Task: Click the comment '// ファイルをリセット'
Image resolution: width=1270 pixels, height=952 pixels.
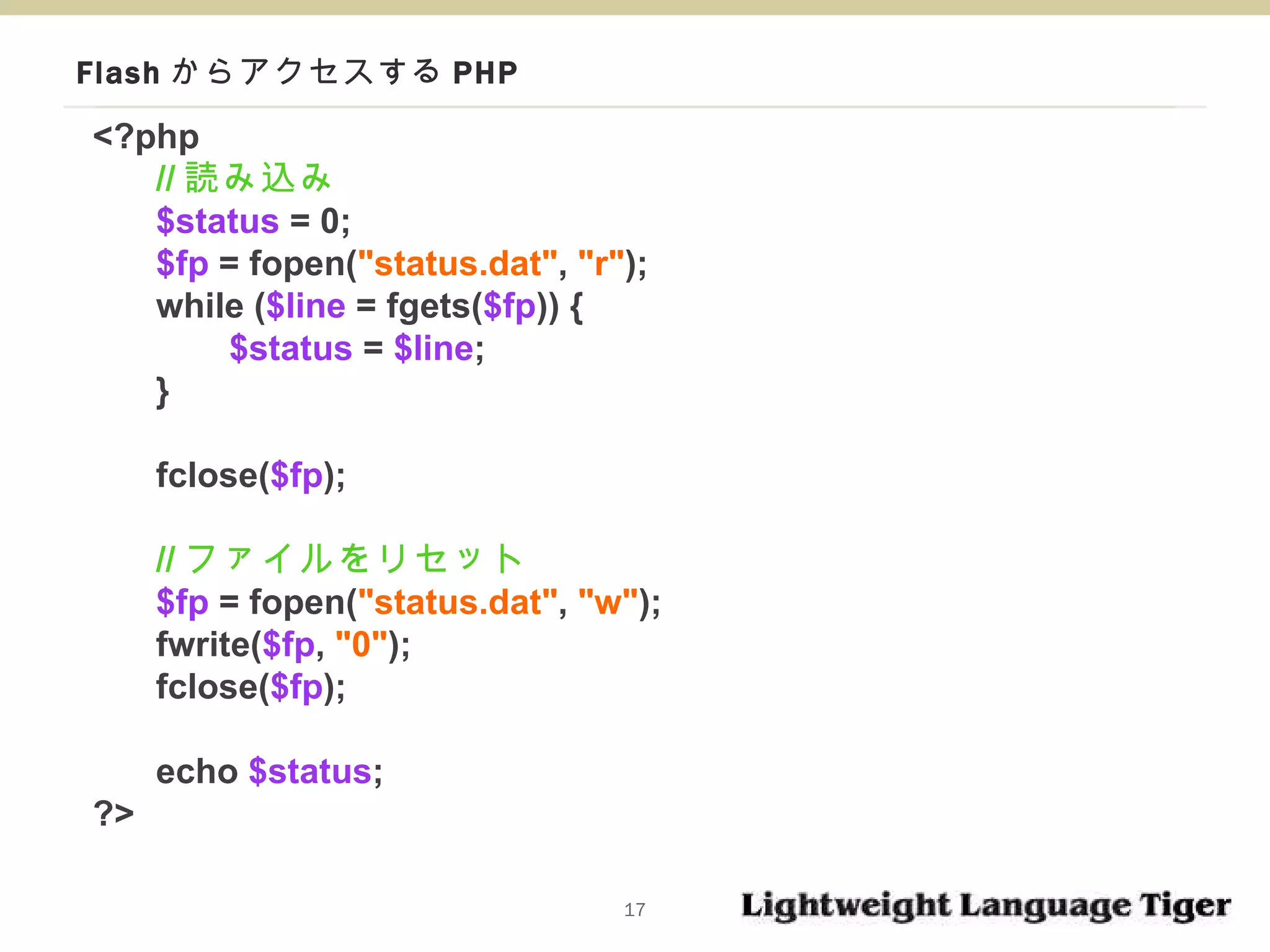Action: pos(339,558)
